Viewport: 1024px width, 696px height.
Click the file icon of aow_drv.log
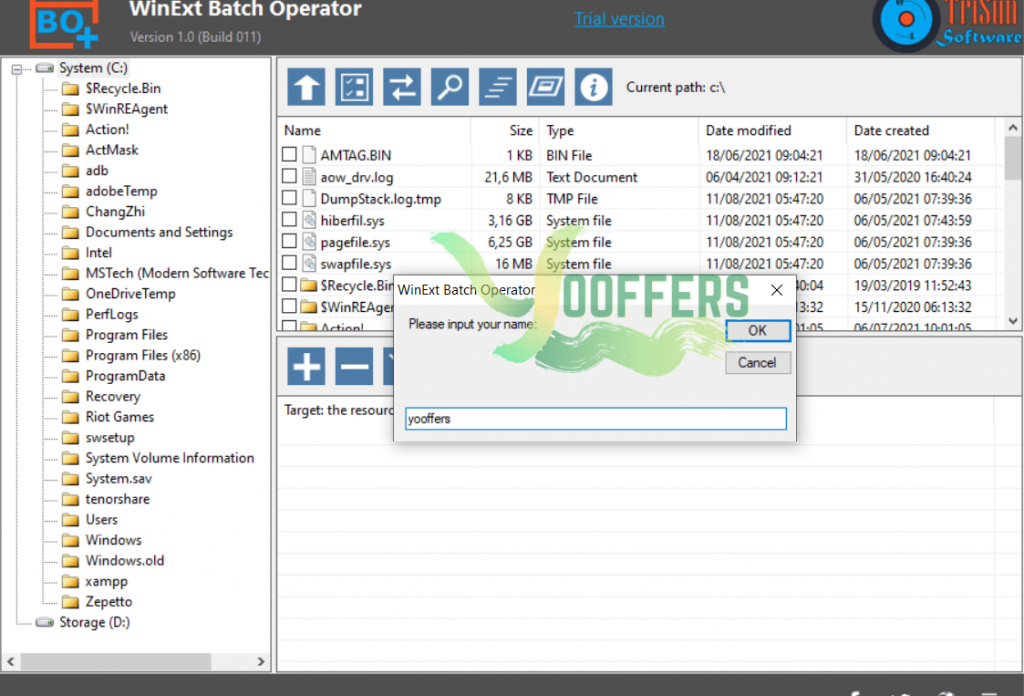pyautogui.click(x=310, y=176)
